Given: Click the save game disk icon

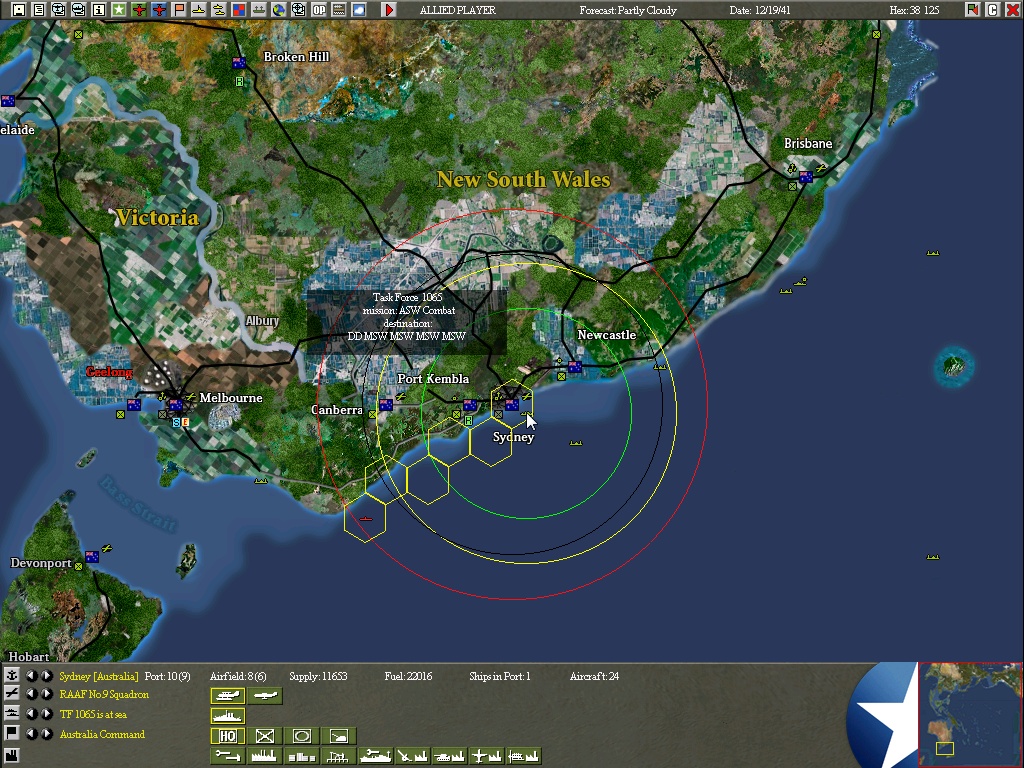Looking at the screenshot, I should coord(18,10).
